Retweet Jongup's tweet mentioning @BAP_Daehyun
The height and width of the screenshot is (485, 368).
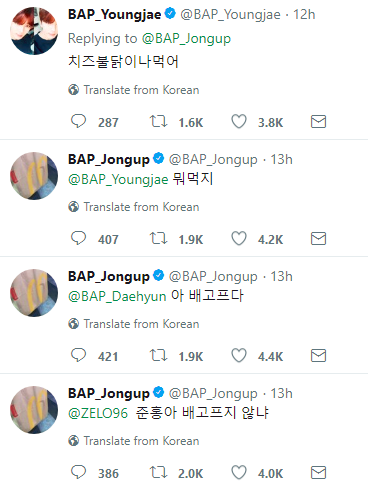point(158,355)
